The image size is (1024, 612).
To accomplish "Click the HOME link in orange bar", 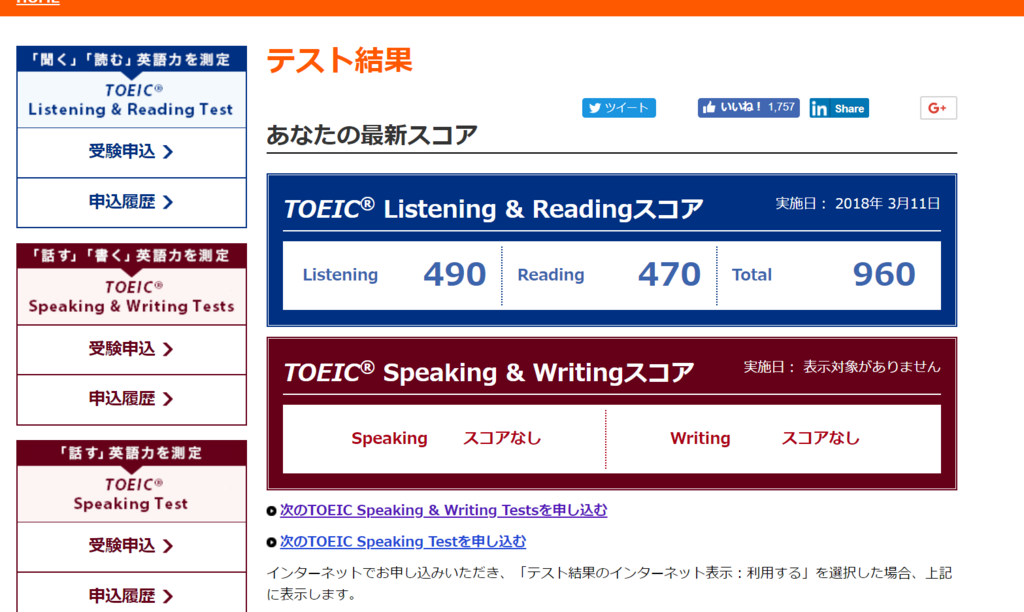I will tap(38, 2).
